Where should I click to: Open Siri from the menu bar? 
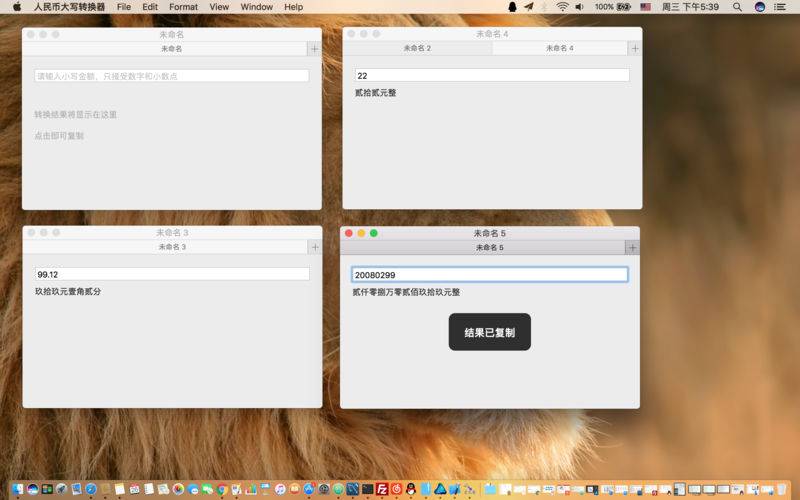point(760,7)
